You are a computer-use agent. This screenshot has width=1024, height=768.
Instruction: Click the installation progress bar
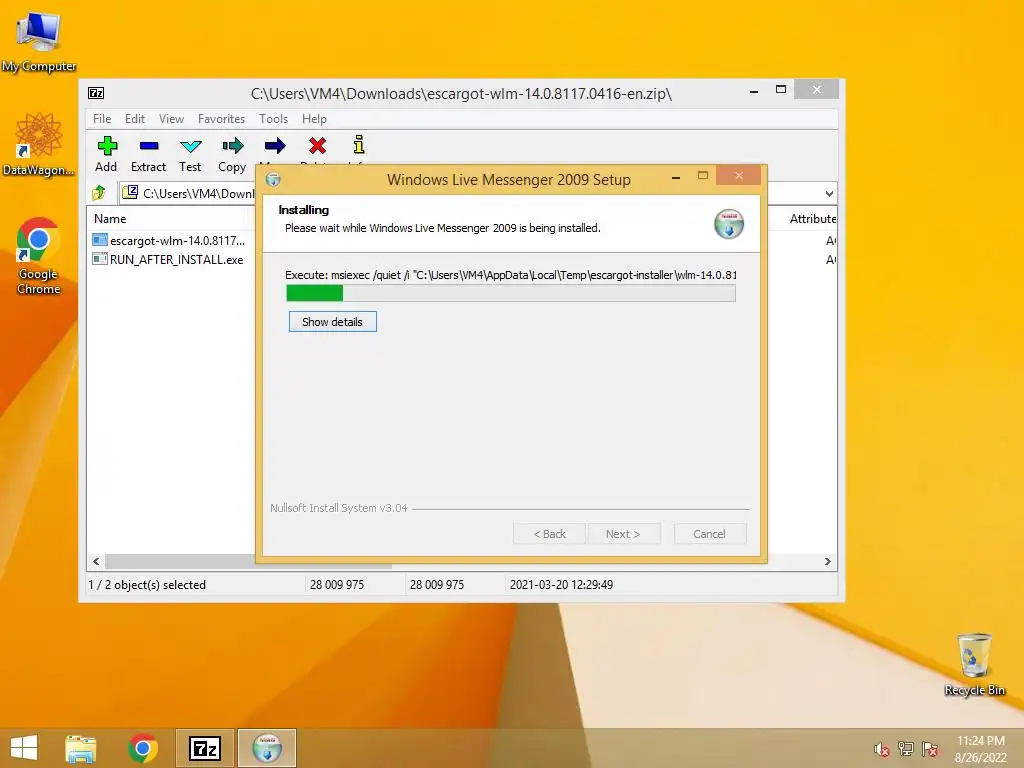pos(511,293)
